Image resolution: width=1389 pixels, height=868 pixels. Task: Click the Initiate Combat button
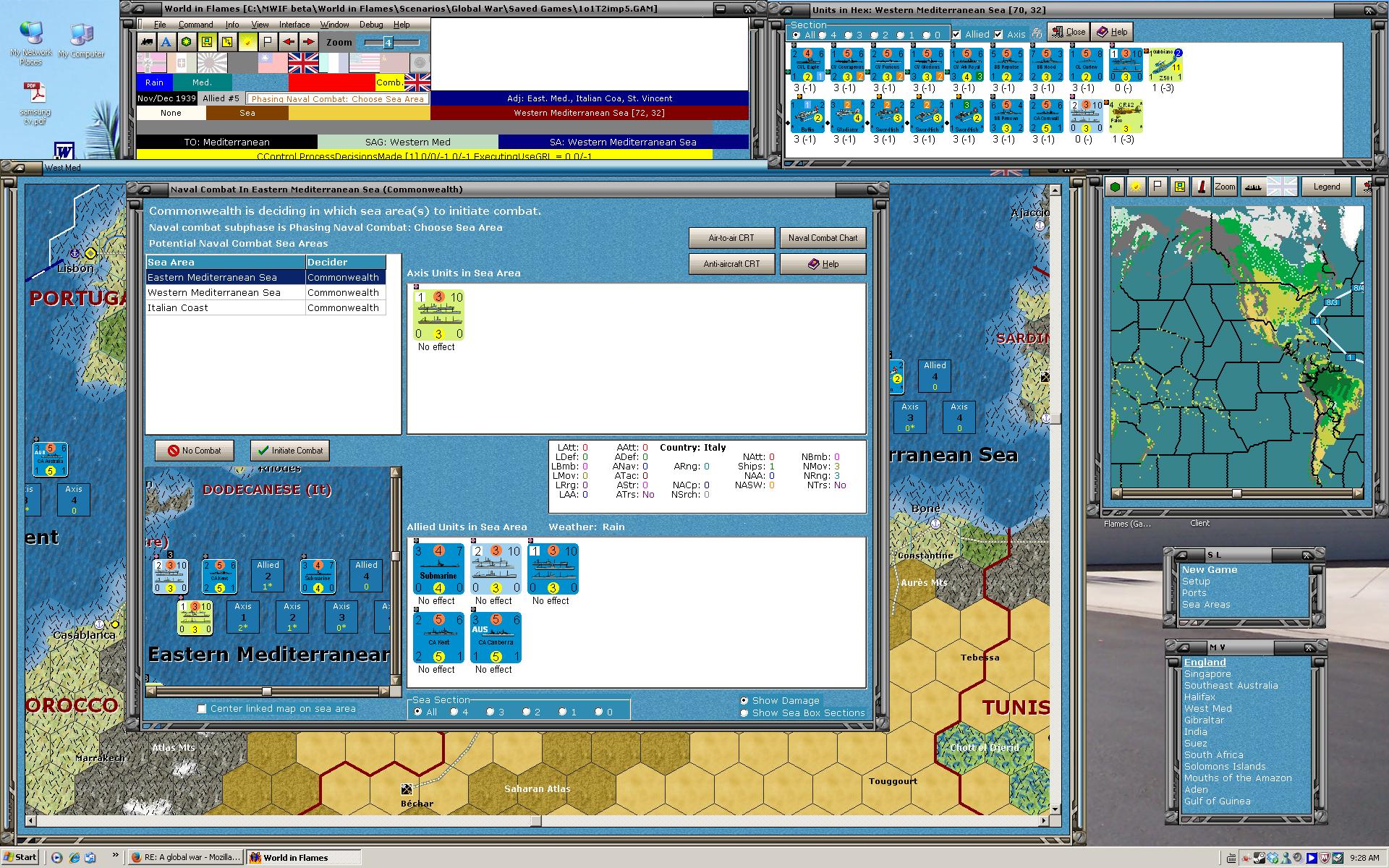290,450
